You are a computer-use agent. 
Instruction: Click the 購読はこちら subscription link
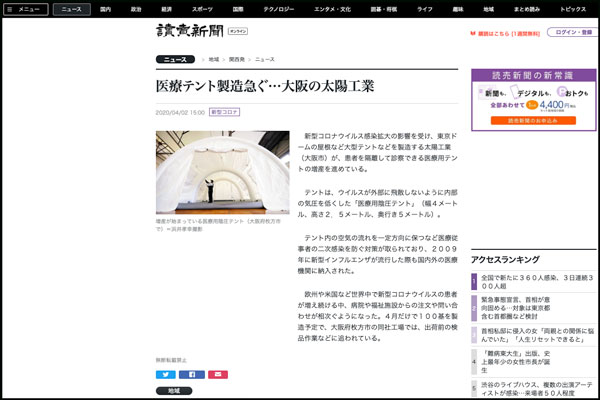(503, 32)
